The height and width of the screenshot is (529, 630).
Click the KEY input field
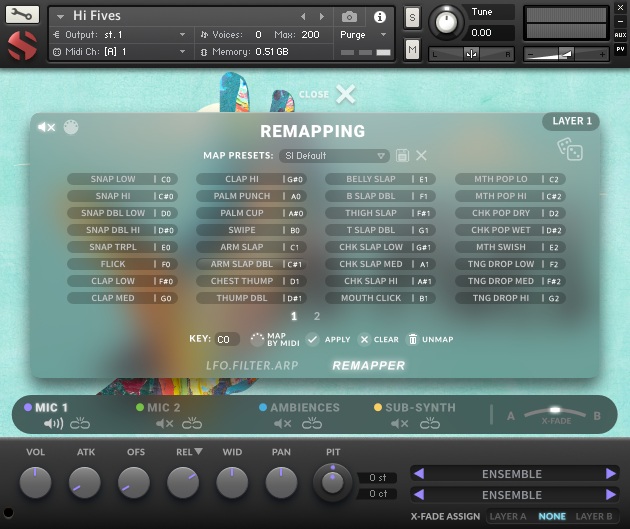coord(227,339)
